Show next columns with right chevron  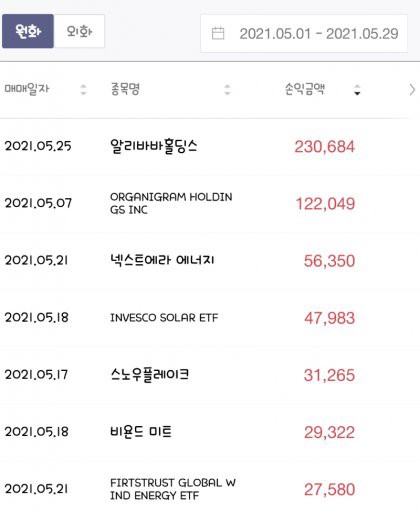(x=412, y=90)
